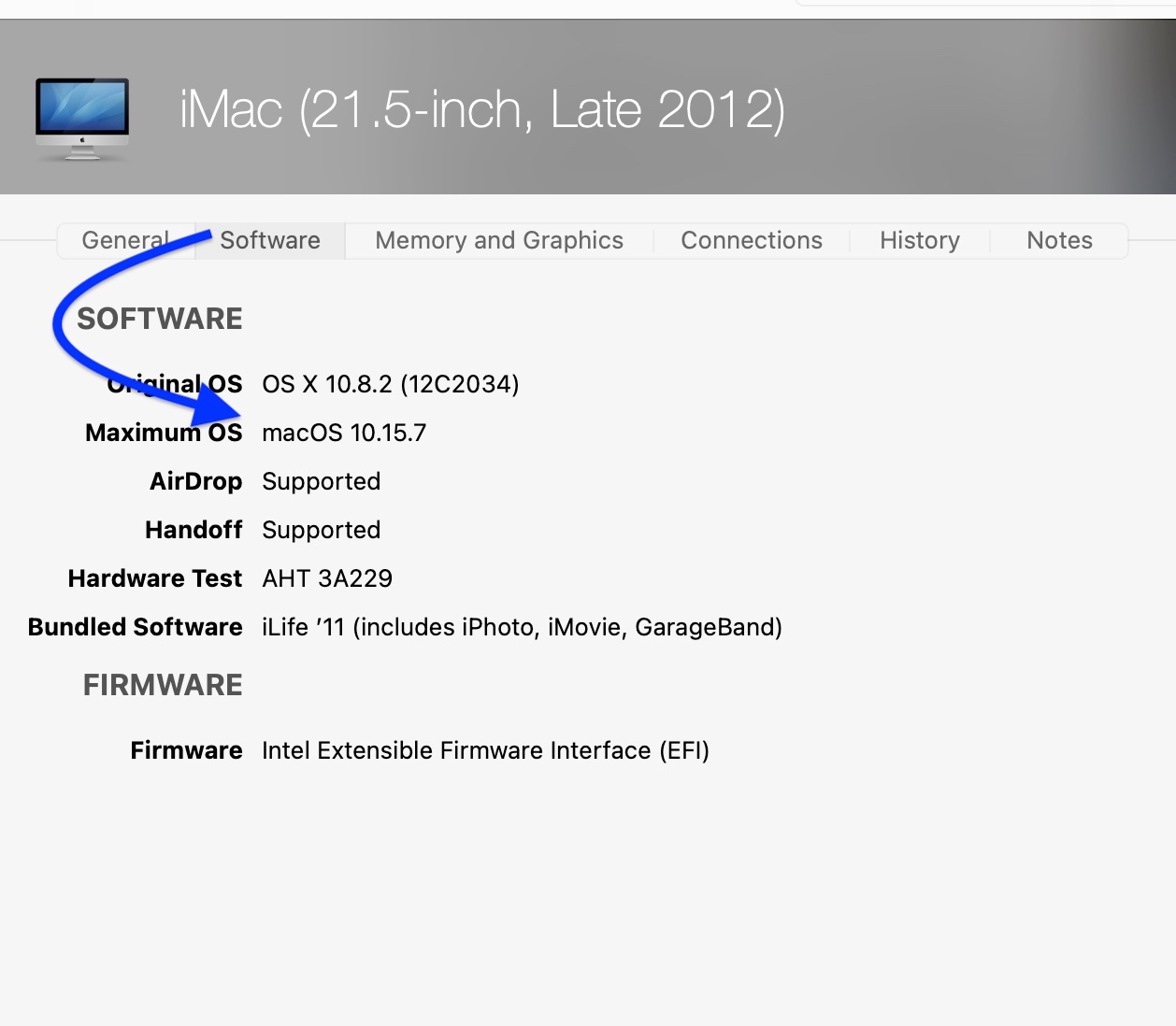Click the AirDrop label
The width and height of the screenshot is (1176, 1026).
tap(196, 481)
